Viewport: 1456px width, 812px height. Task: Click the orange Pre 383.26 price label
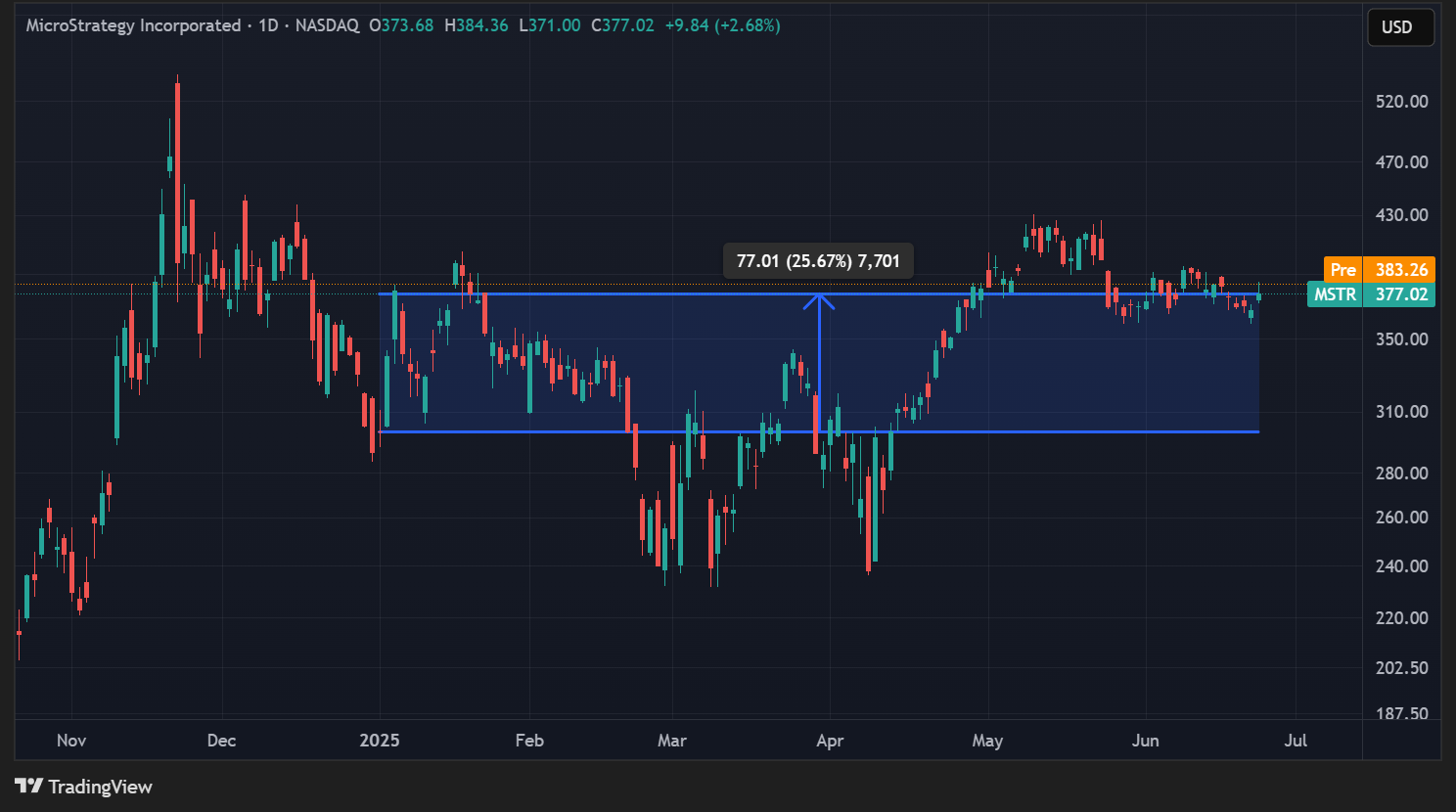(1380, 270)
